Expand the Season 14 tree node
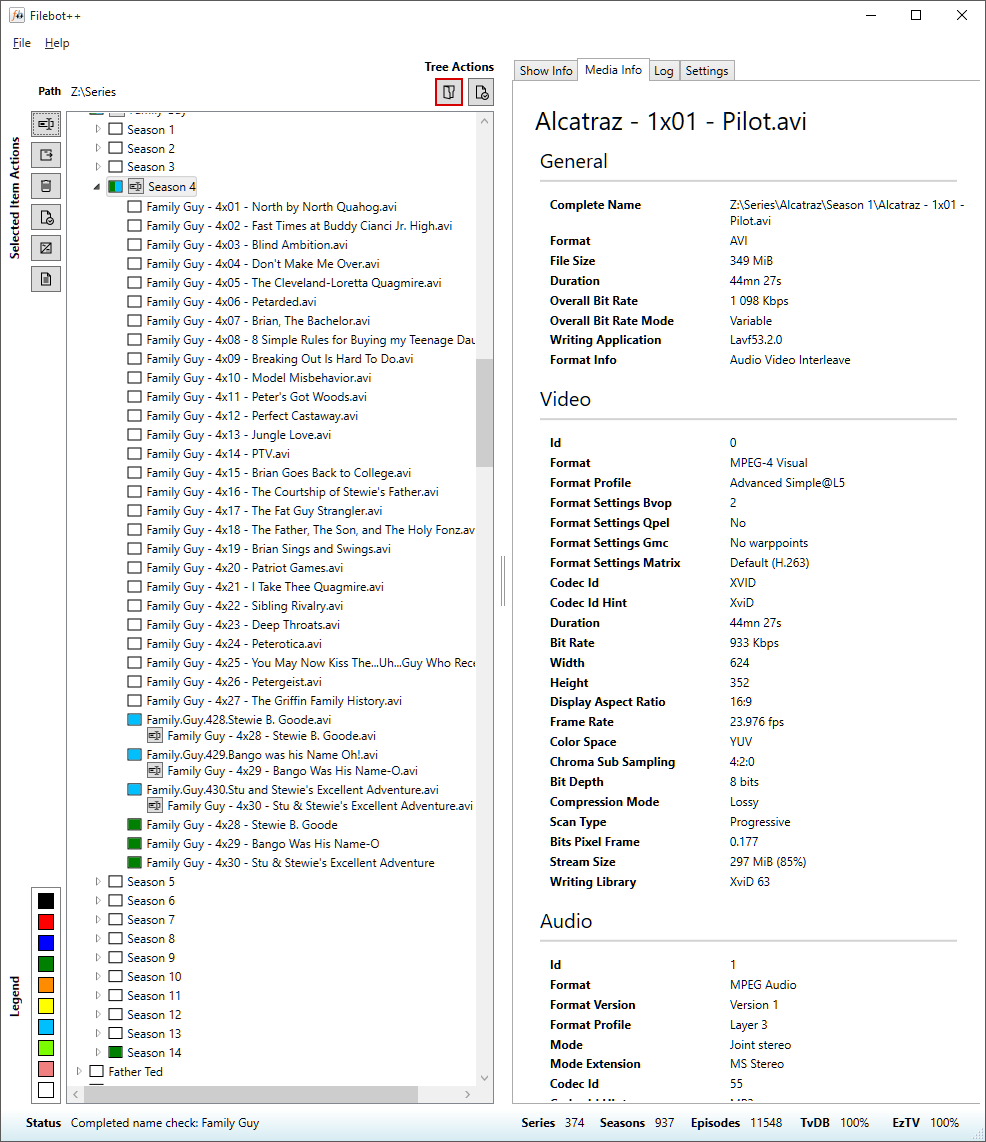 point(98,1052)
